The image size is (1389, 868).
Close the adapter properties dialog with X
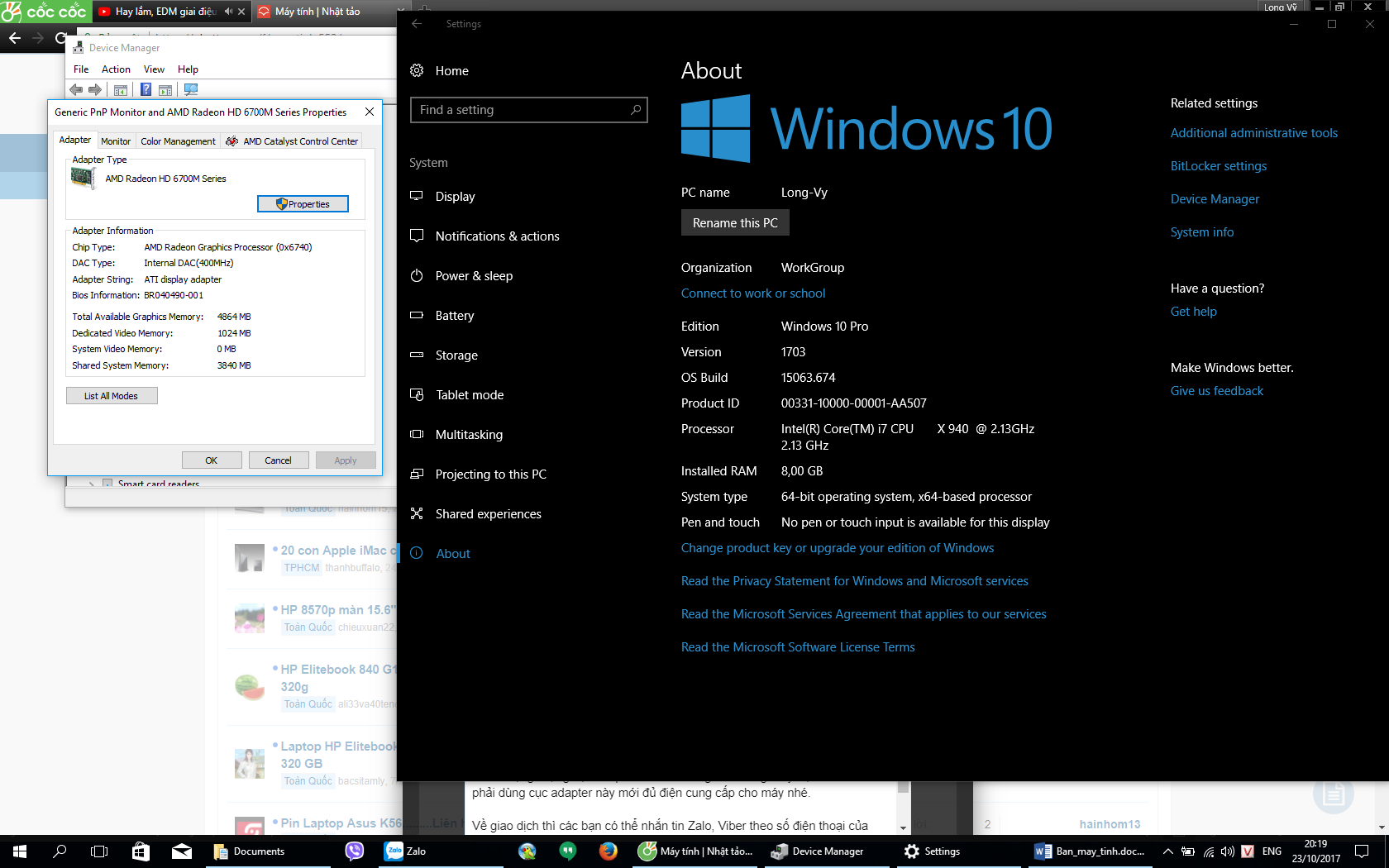pyautogui.click(x=370, y=112)
